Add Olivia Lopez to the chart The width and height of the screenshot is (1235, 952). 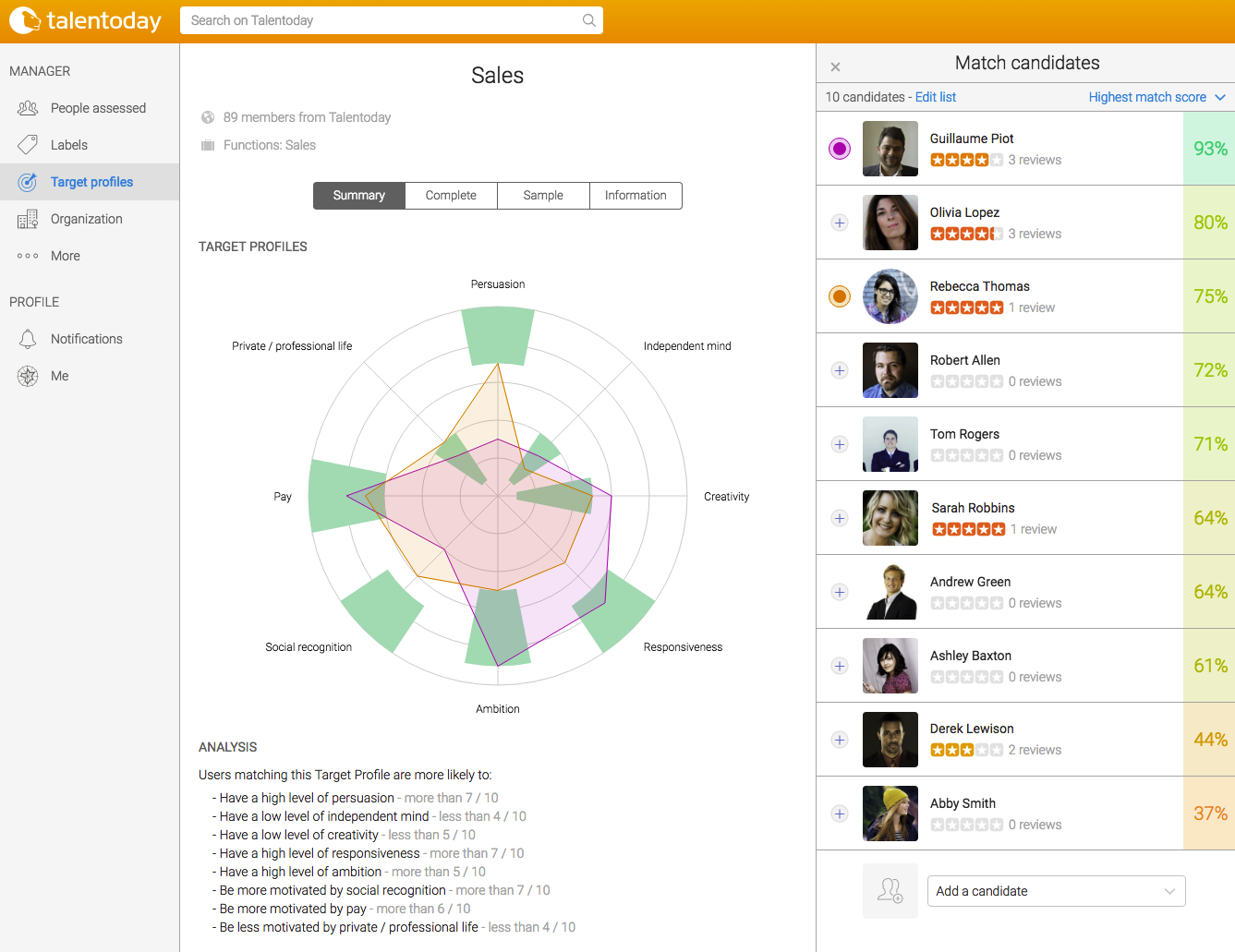[840, 223]
